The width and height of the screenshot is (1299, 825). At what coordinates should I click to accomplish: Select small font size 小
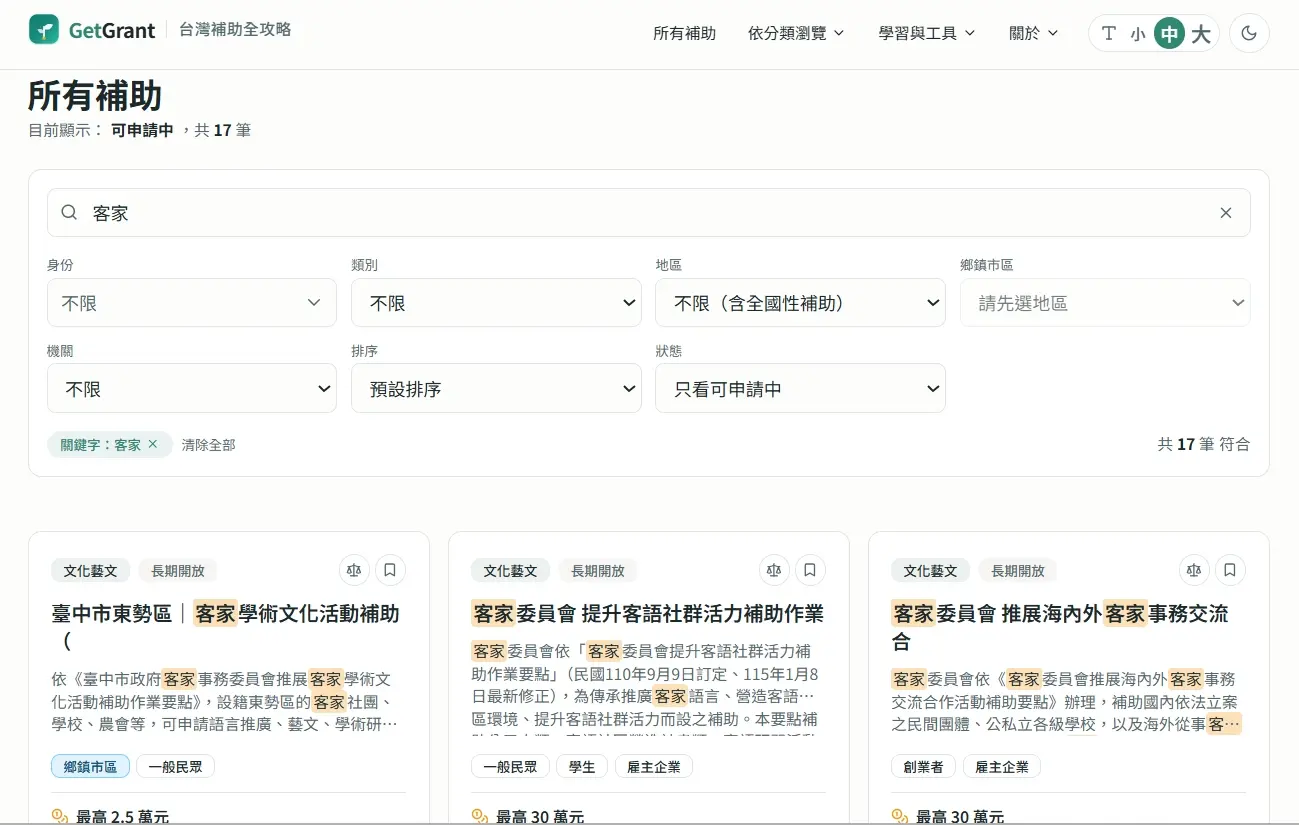(x=1138, y=34)
